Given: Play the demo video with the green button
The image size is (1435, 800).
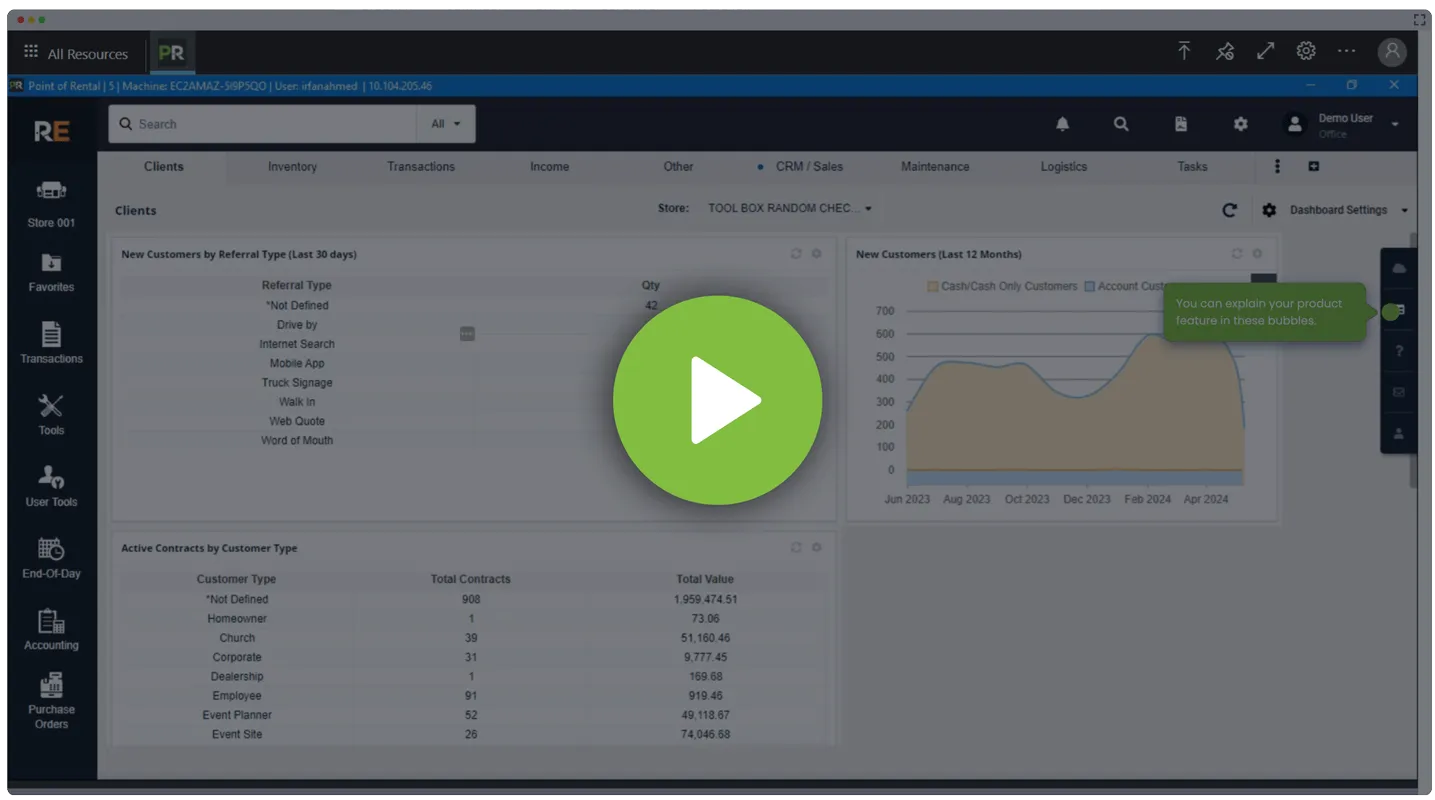Looking at the screenshot, I should click(717, 399).
